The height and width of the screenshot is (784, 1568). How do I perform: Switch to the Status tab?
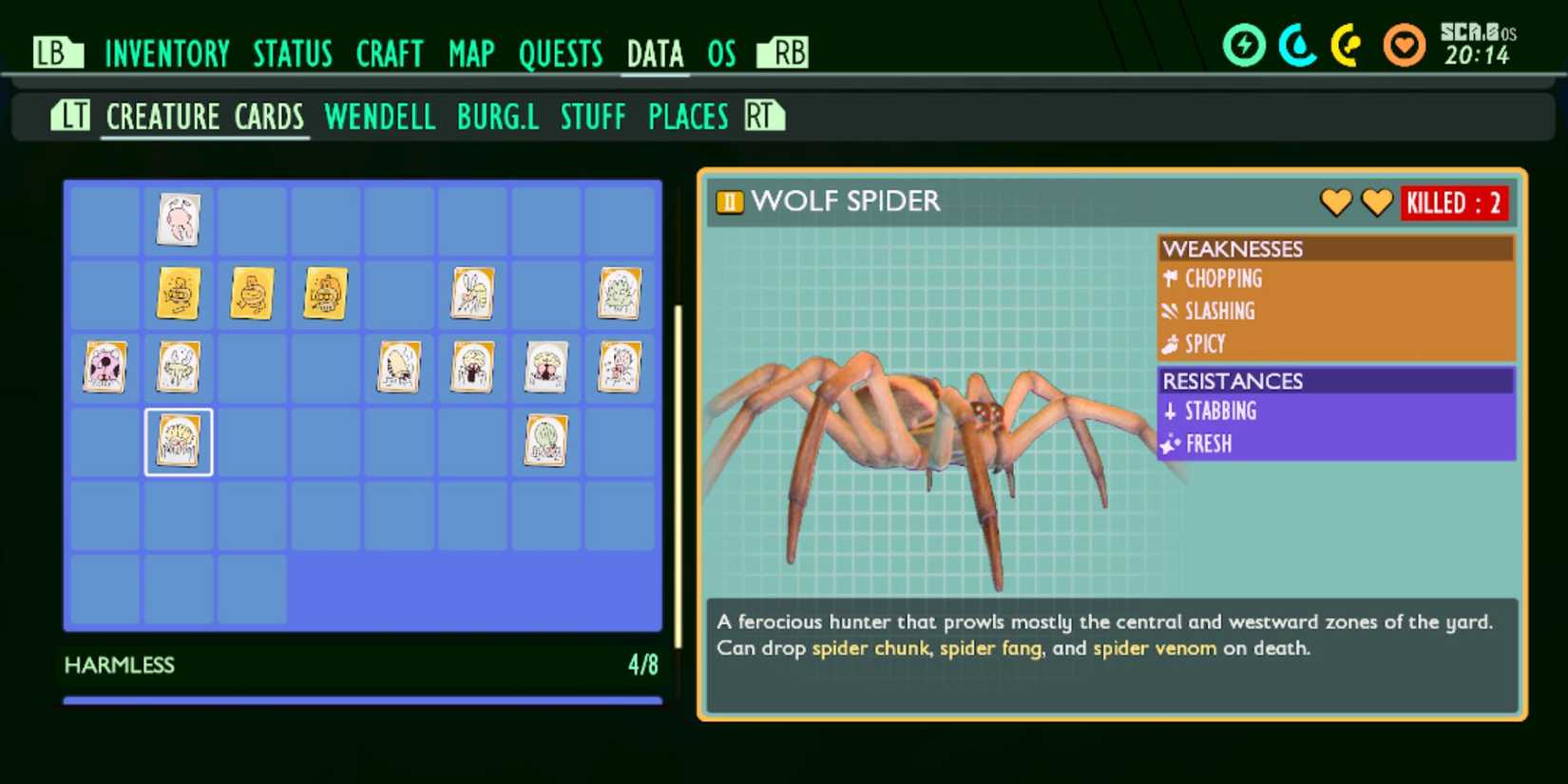[x=293, y=53]
